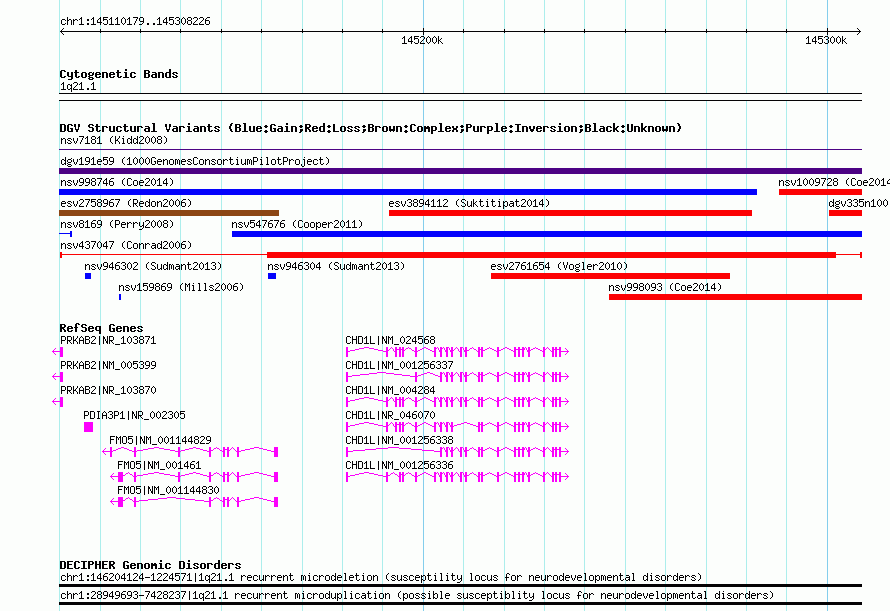Image resolution: width=890 pixels, height=611 pixels.
Task: Click the red dgv335n100 bar at right edge
Action: click(x=845, y=213)
